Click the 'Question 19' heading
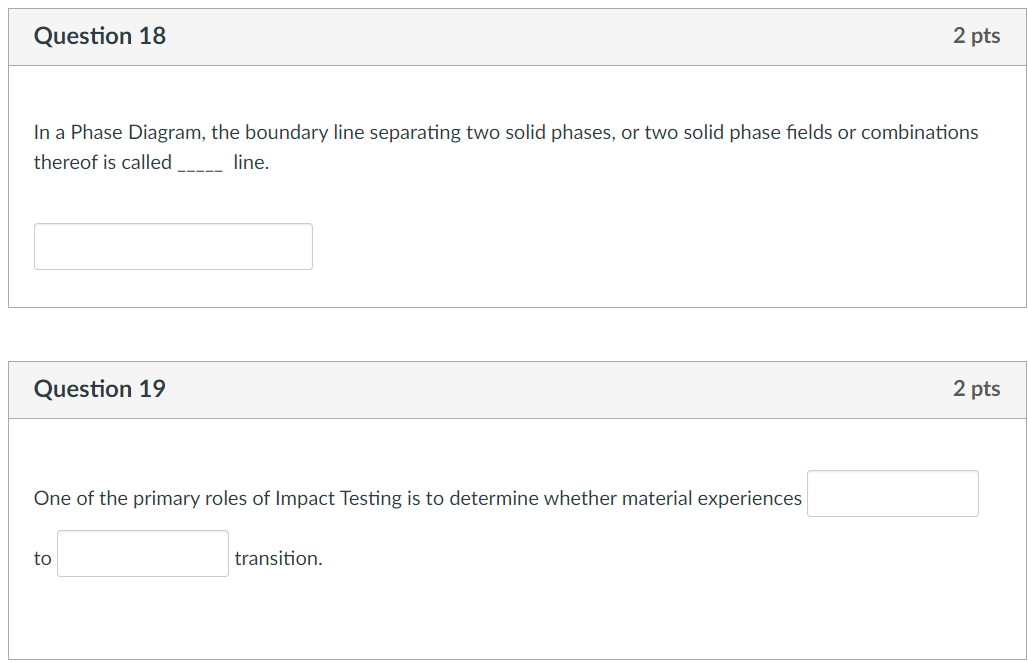 click(x=100, y=389)
